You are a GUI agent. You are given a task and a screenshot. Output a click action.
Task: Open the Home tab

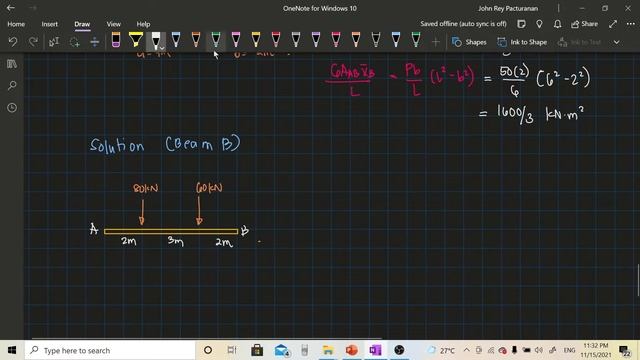(16, 24)
